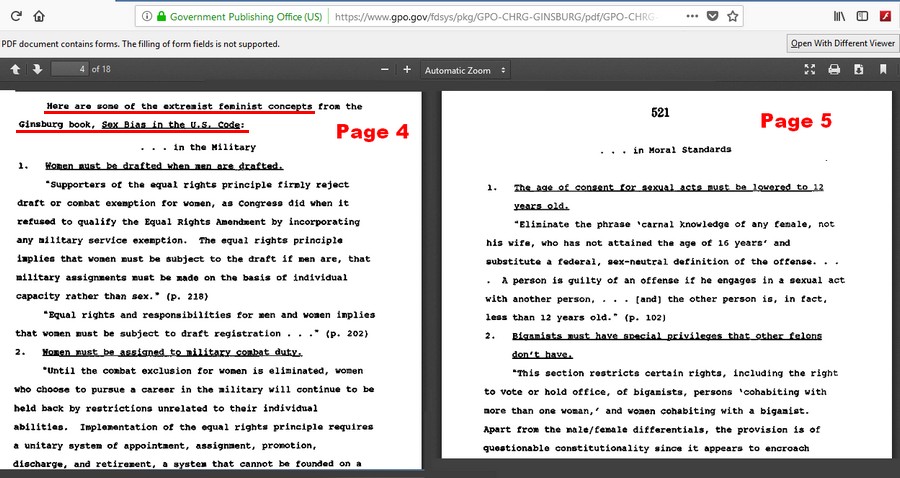
Task: Reload the current page
Action: coord(12,17)
